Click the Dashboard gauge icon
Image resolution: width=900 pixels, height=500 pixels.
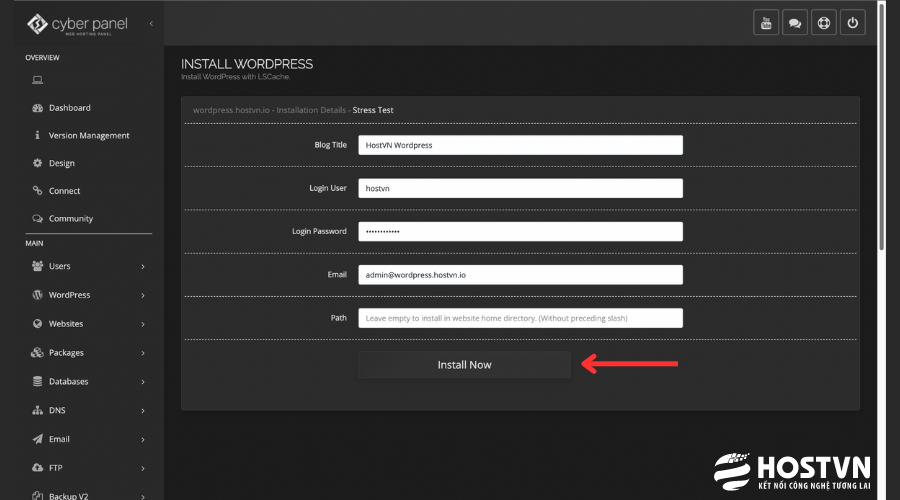[37, 108]
